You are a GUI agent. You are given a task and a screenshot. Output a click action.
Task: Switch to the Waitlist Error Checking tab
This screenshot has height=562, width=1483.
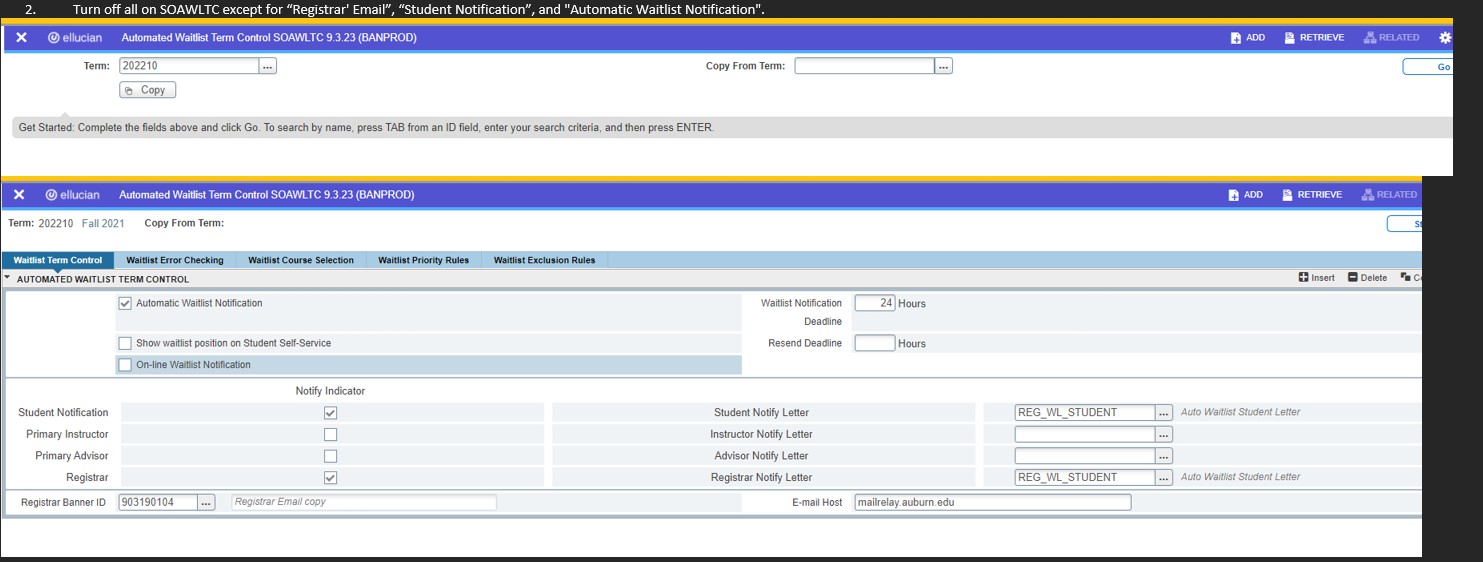(x=175, y=260)
